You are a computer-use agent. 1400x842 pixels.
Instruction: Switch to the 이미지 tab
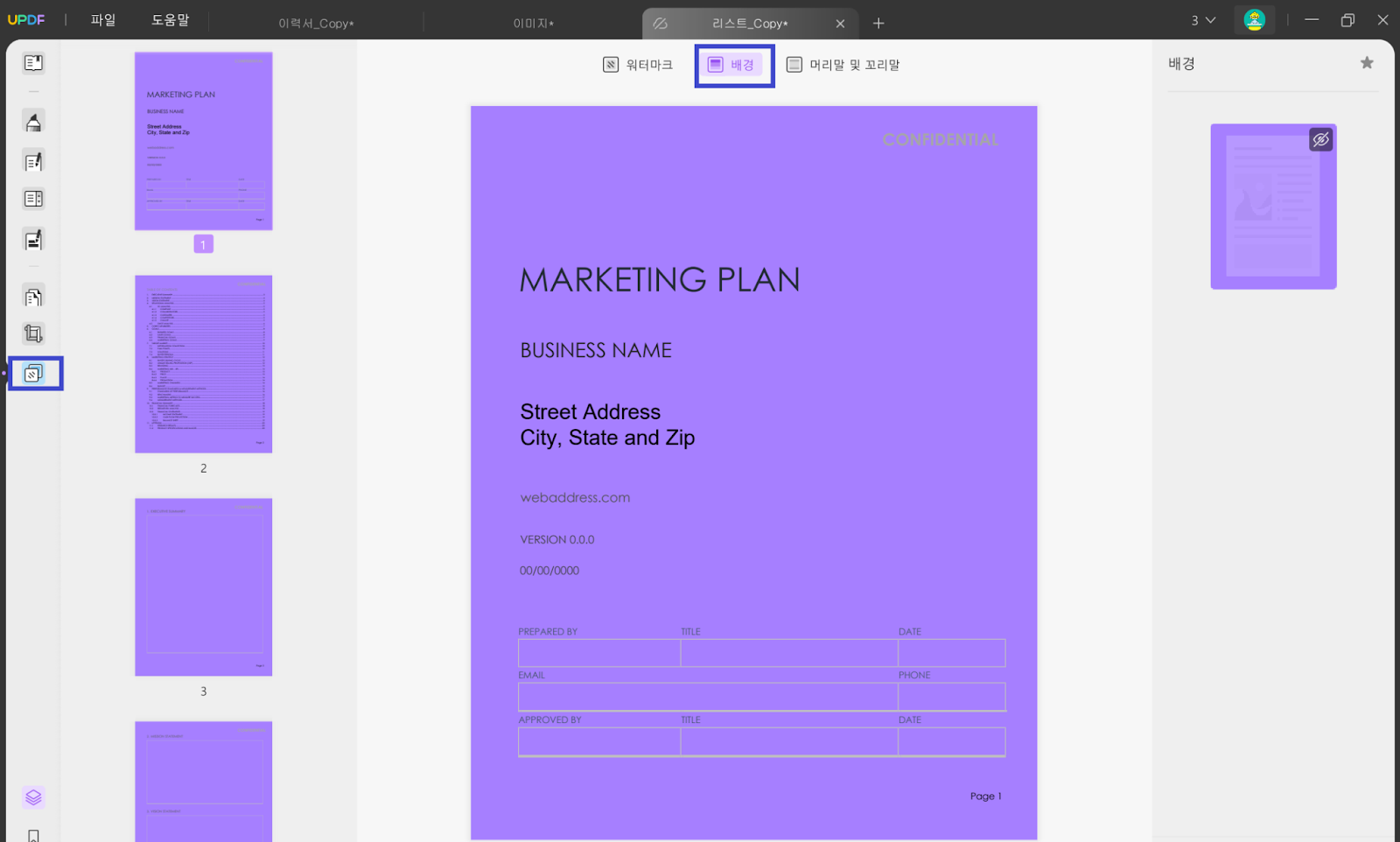click(x=533, y=24)
